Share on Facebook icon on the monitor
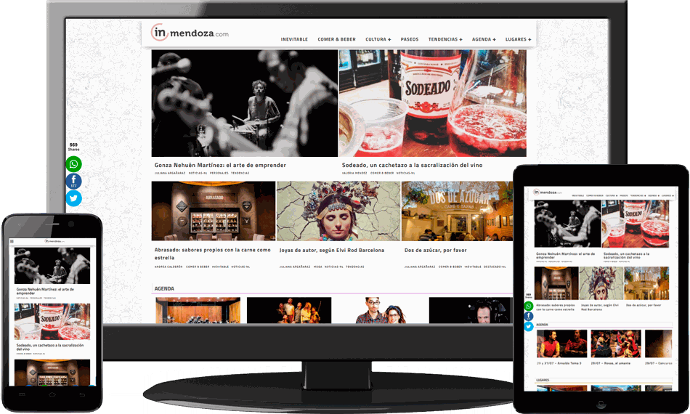690x414 pixels. click(74, 181)
